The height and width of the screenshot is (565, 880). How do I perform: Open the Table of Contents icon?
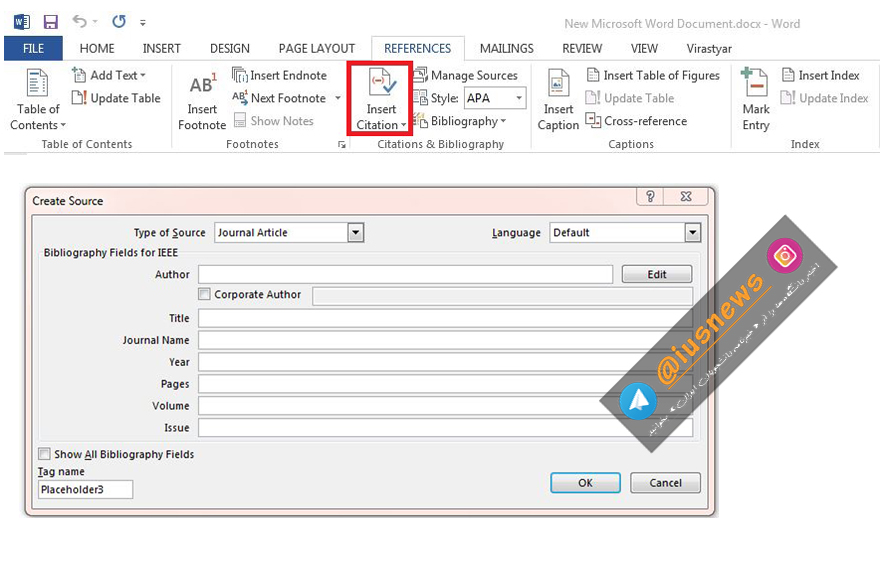pyautogui.click(x=37, y=84)
